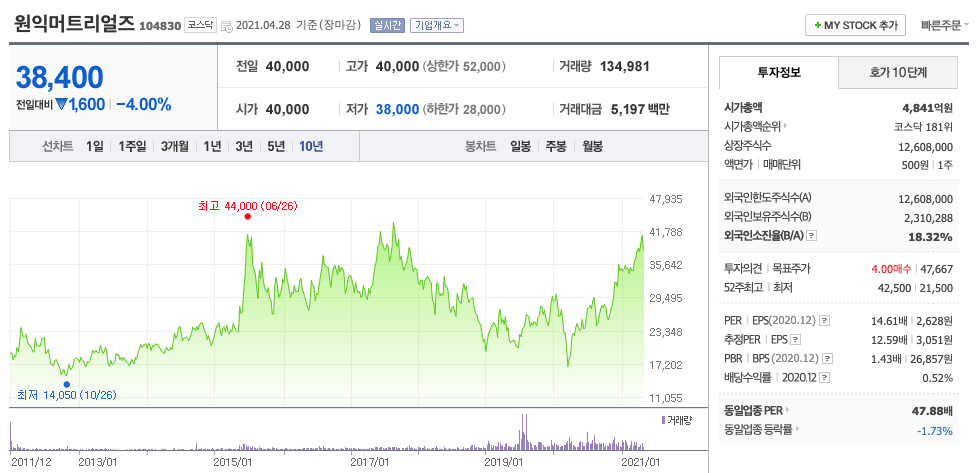This screenshot has height=473, width=978.
Task: Select the 3개월 line chart period
Action: point(174,147)
